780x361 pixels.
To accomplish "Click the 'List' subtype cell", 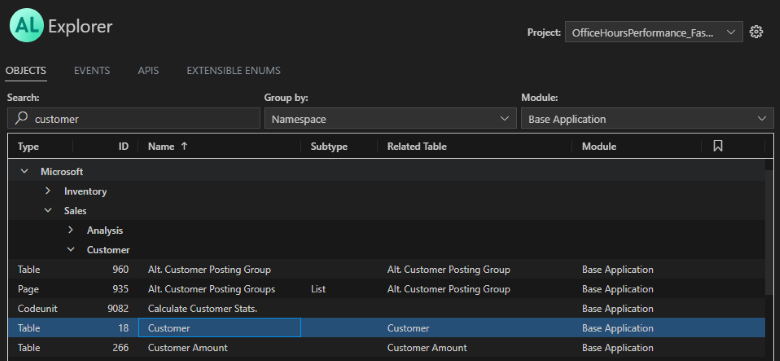I will [318, 289].
